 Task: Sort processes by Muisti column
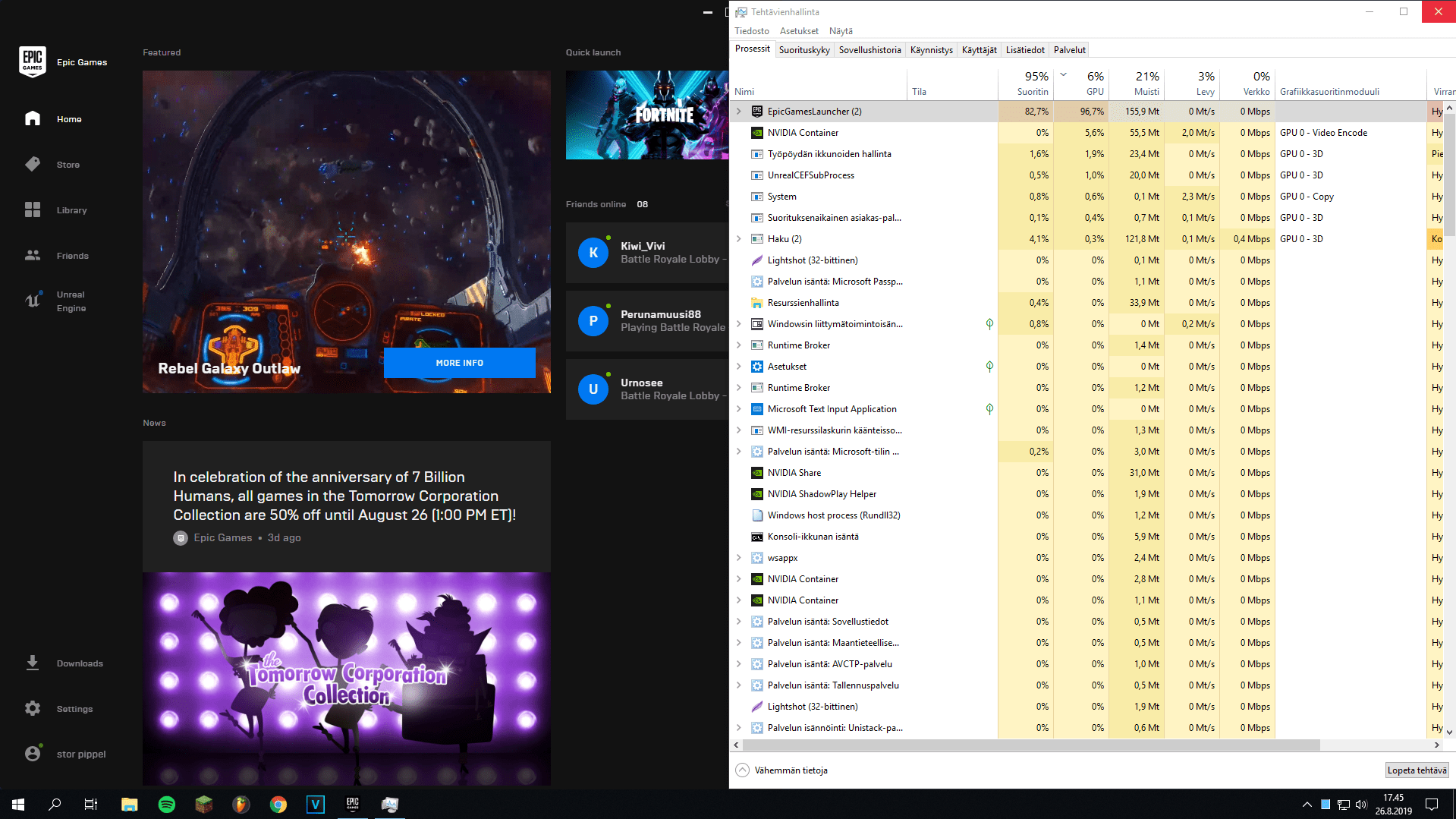tap(1136, 84)
